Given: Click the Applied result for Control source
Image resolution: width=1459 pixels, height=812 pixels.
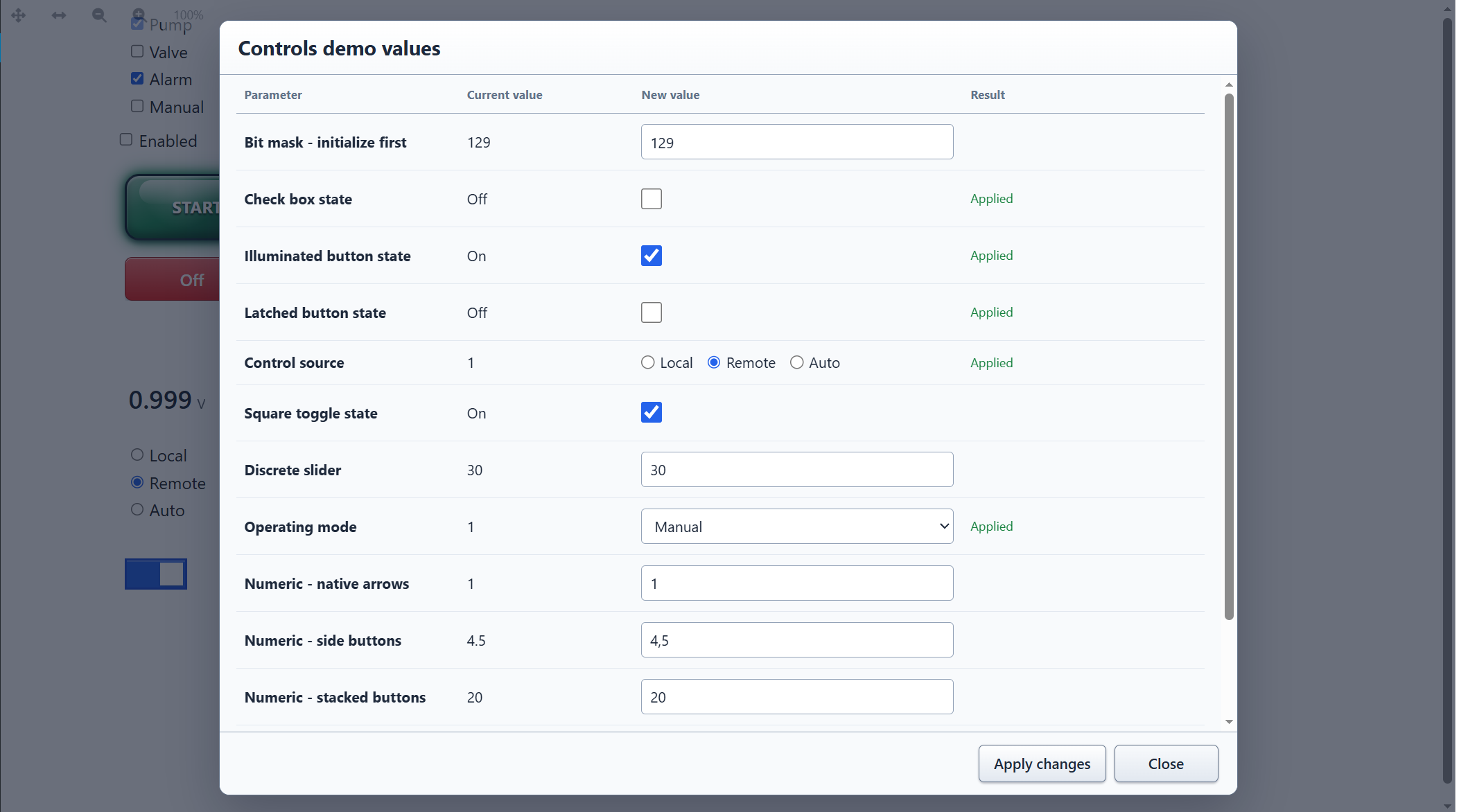Looking at the screenshot, I should [x=991, y=363].
